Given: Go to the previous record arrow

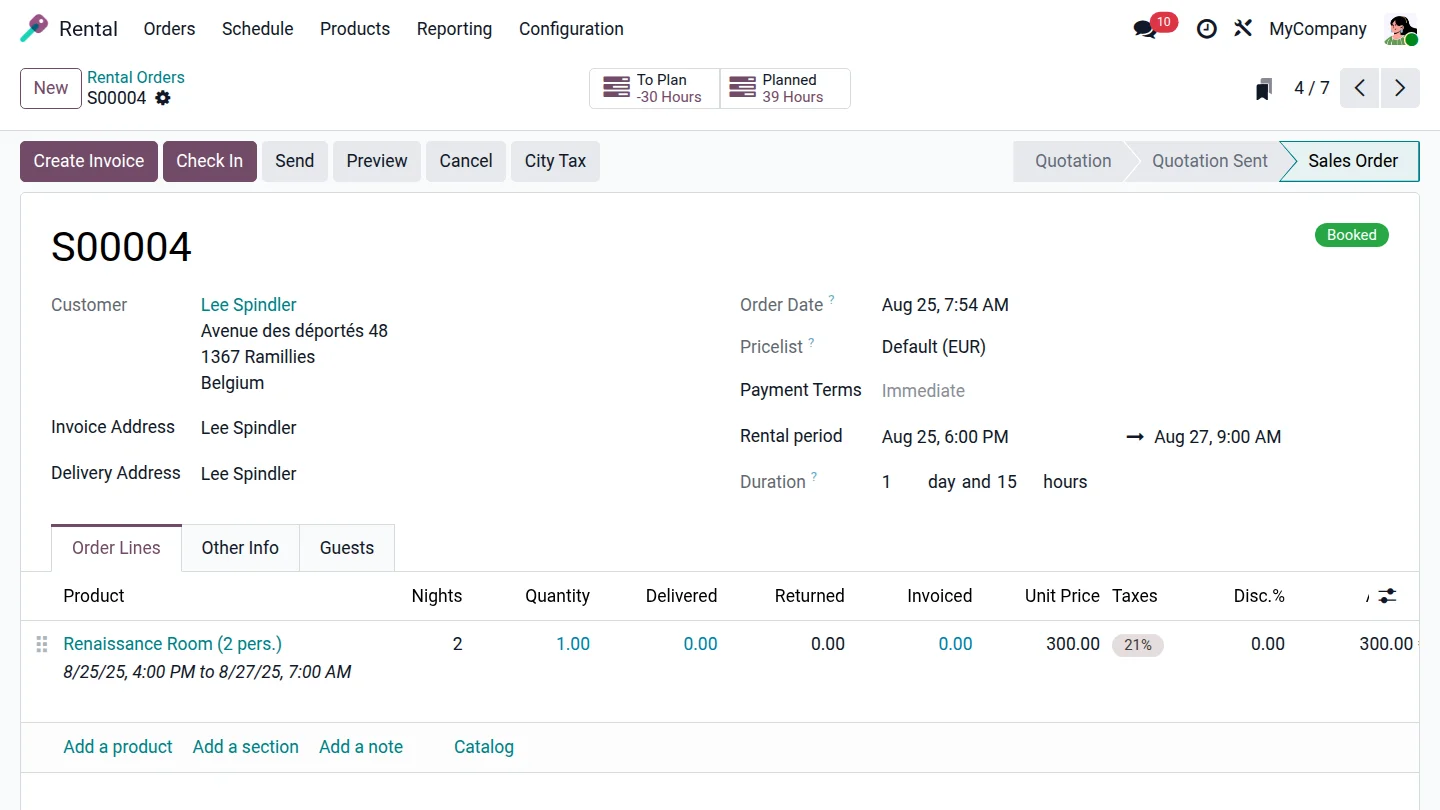Looking at the screenshot, I should click(x=1360, y=88).
